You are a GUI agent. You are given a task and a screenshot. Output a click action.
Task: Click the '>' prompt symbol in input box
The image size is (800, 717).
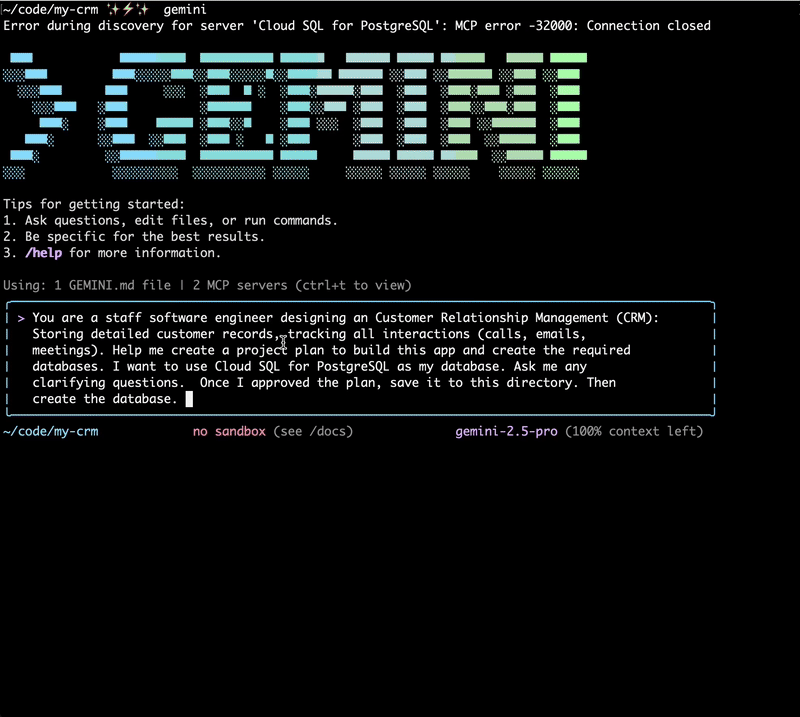21,318
